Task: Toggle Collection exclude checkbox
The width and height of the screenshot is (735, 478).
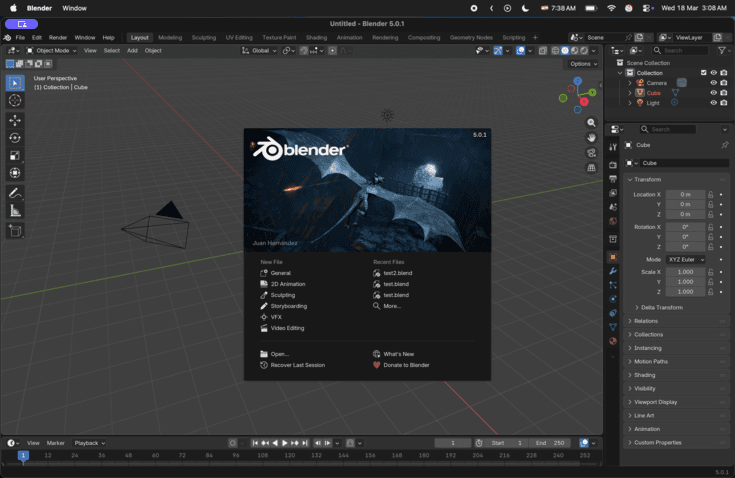Action: 703,73
